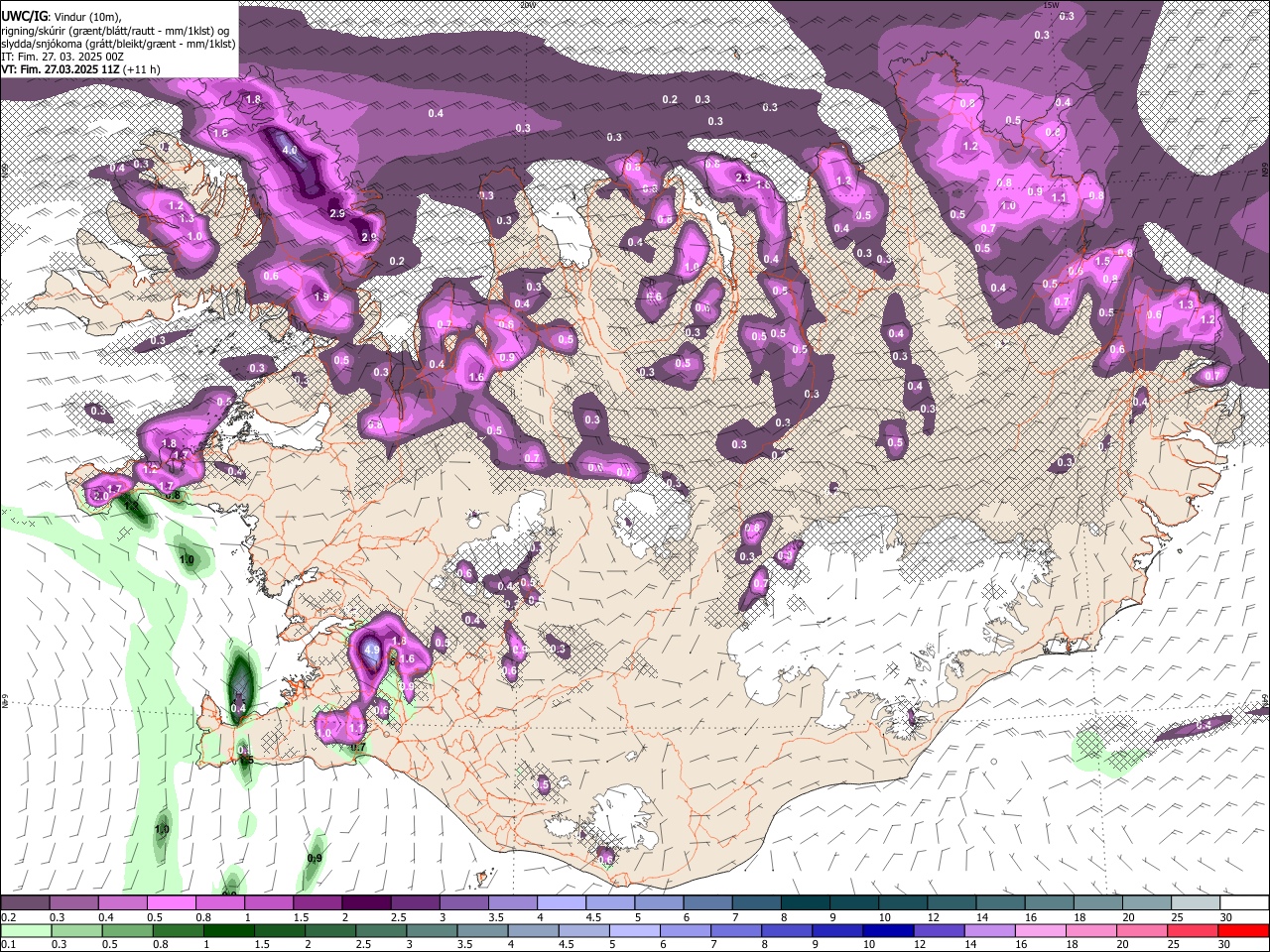Click the 'slydda/snjókoma' legend description line
The height and width of the screenshot is (952, 1270).
(118, 44)
